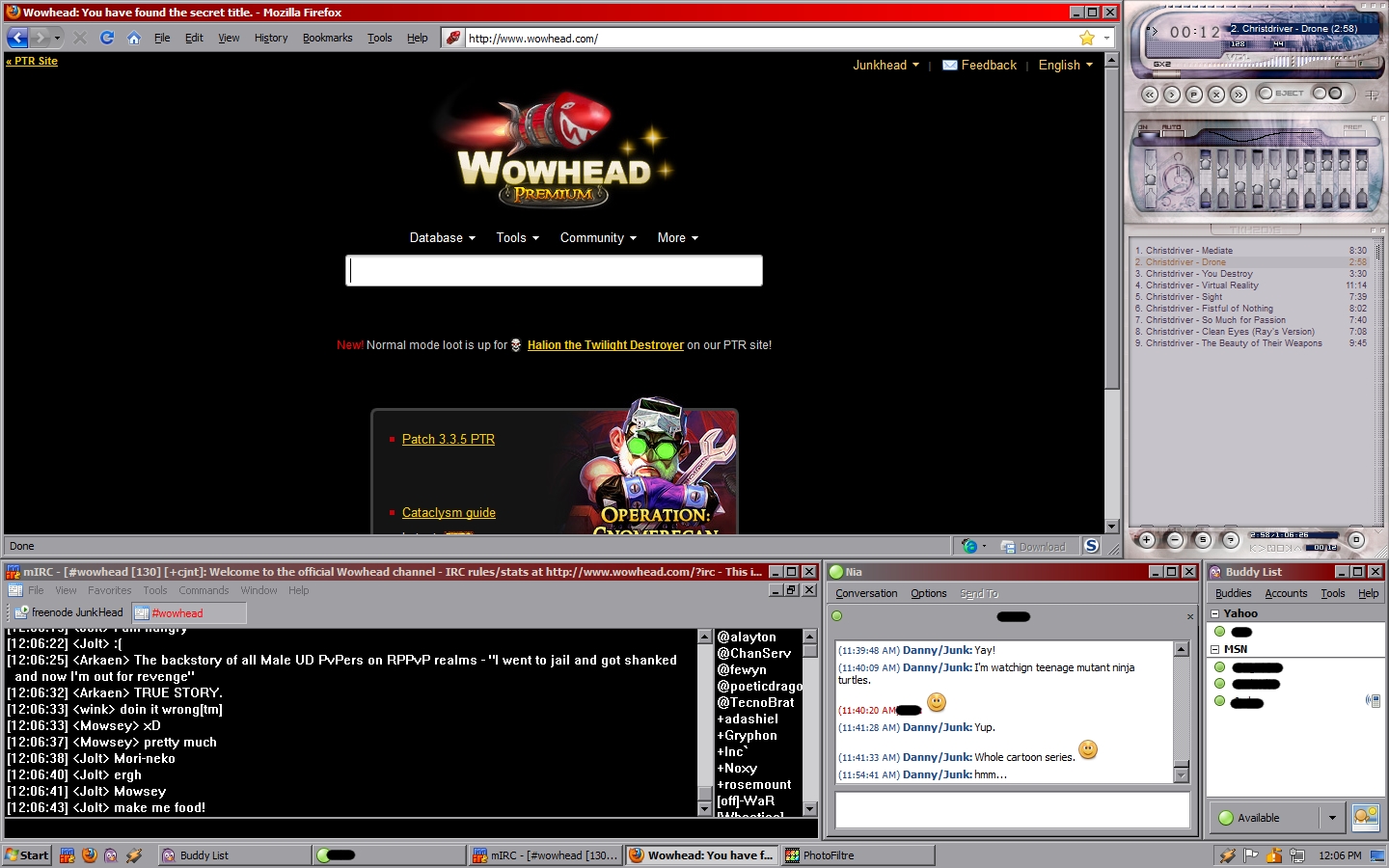The image size is (1389, 868).
Task: Click the play button in media player
Action: point(1172,94)
